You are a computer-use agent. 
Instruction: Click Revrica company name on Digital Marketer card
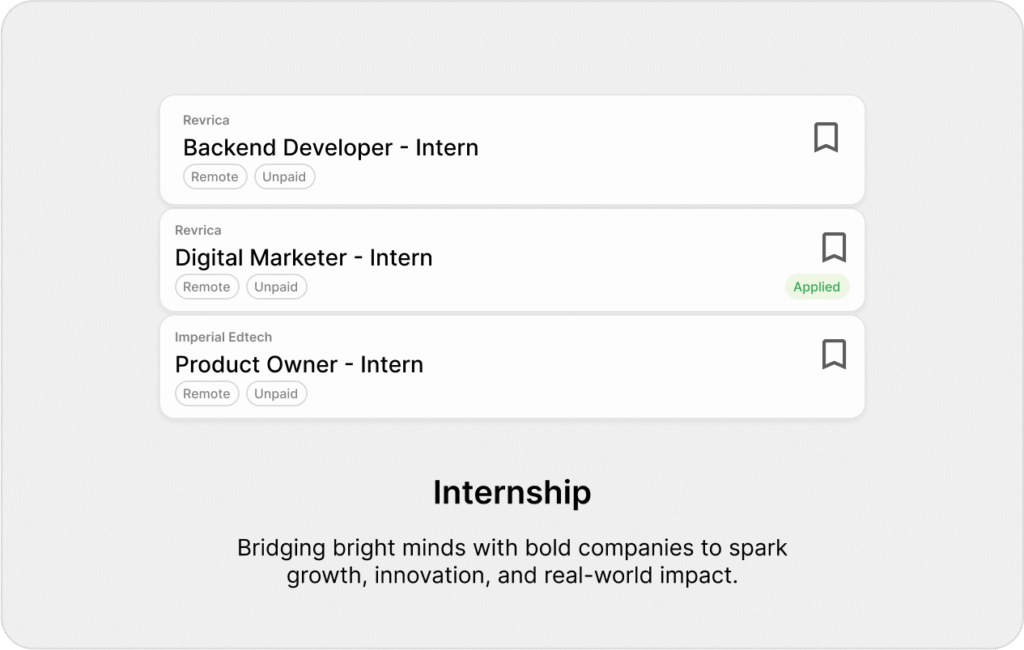tap(198, 230)
